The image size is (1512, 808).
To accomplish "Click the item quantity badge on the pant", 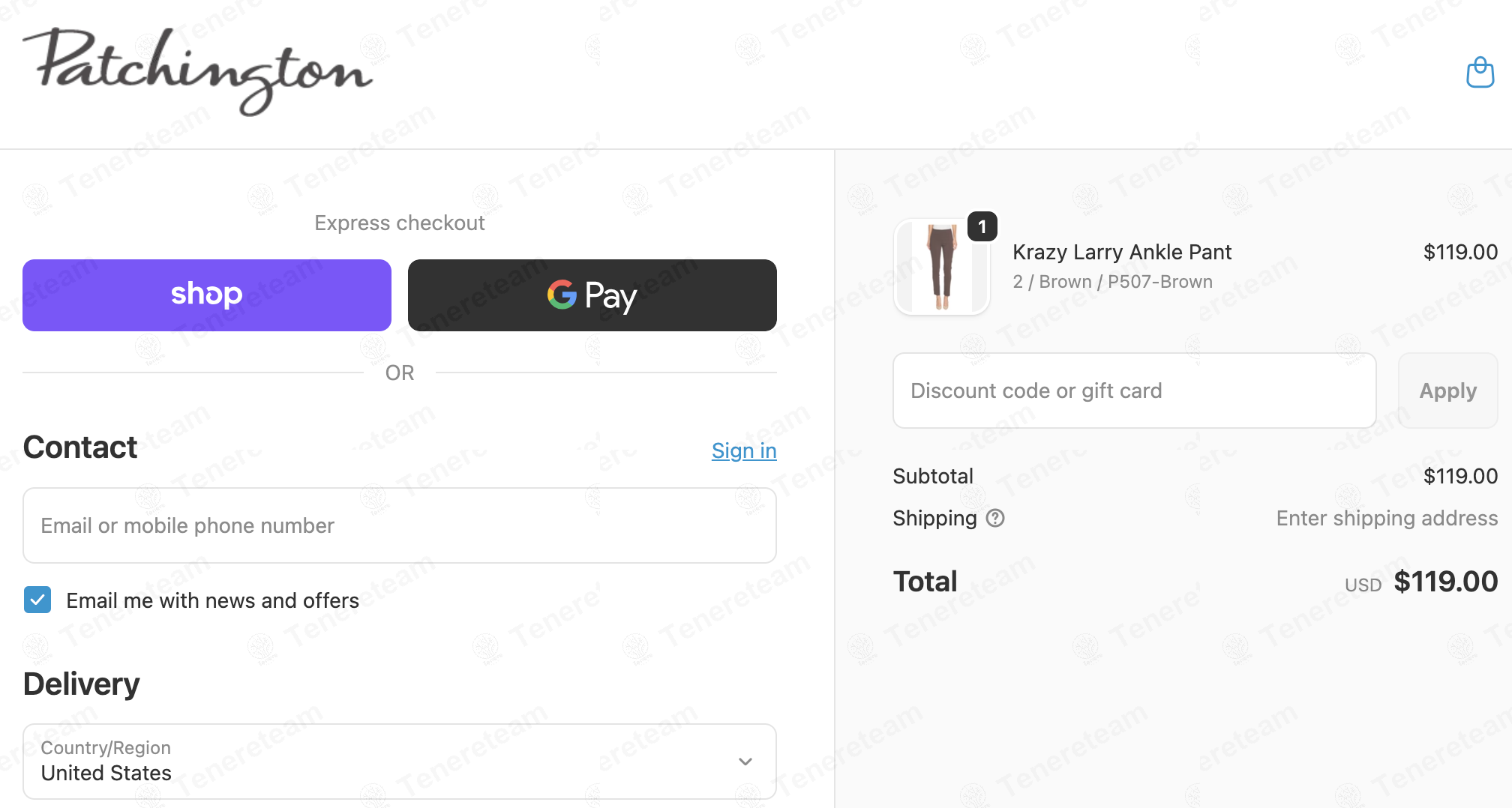I will coord(982,226).
